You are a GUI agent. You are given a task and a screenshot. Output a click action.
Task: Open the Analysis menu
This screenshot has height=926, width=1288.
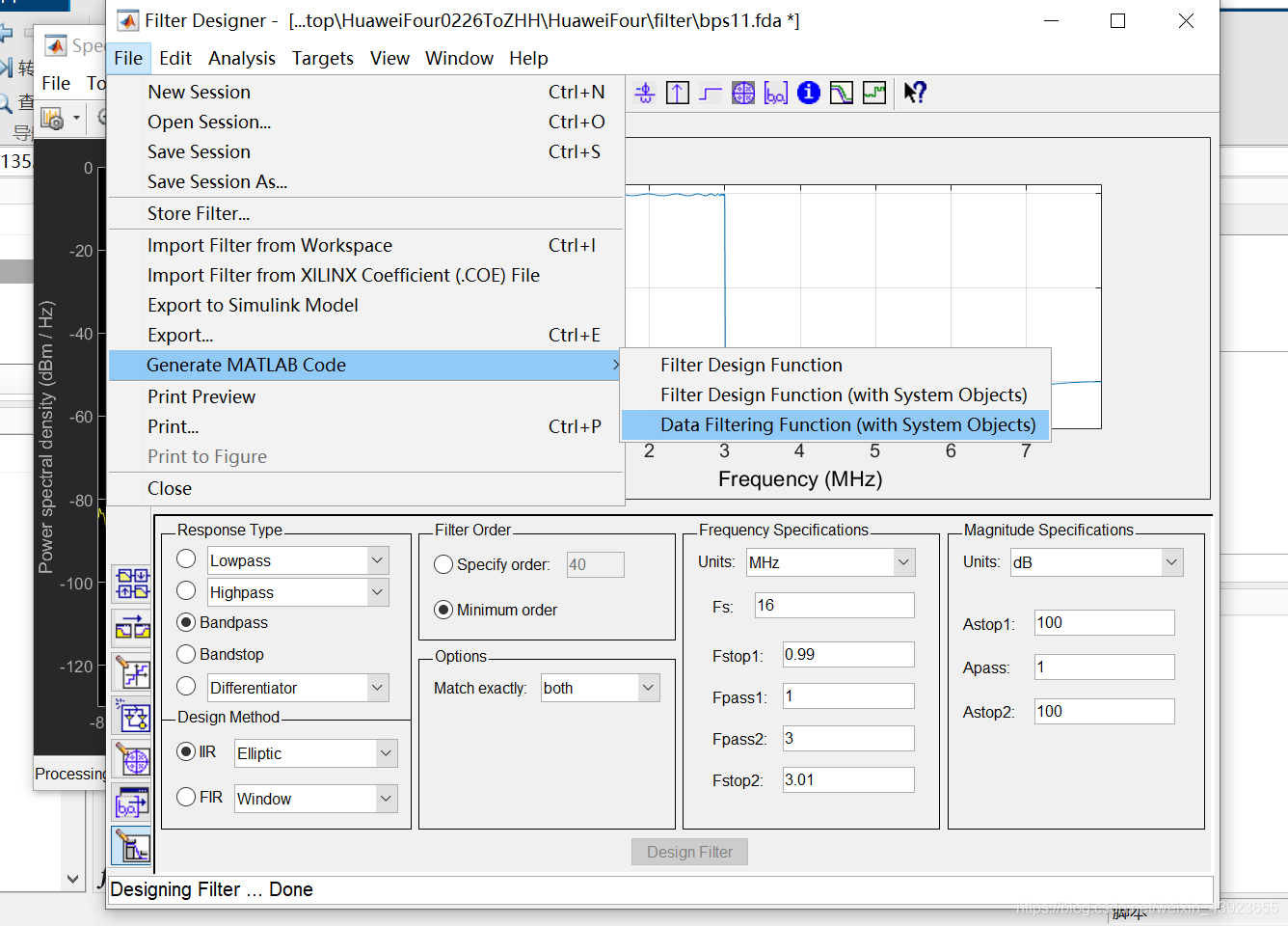(x=242, y=58)
